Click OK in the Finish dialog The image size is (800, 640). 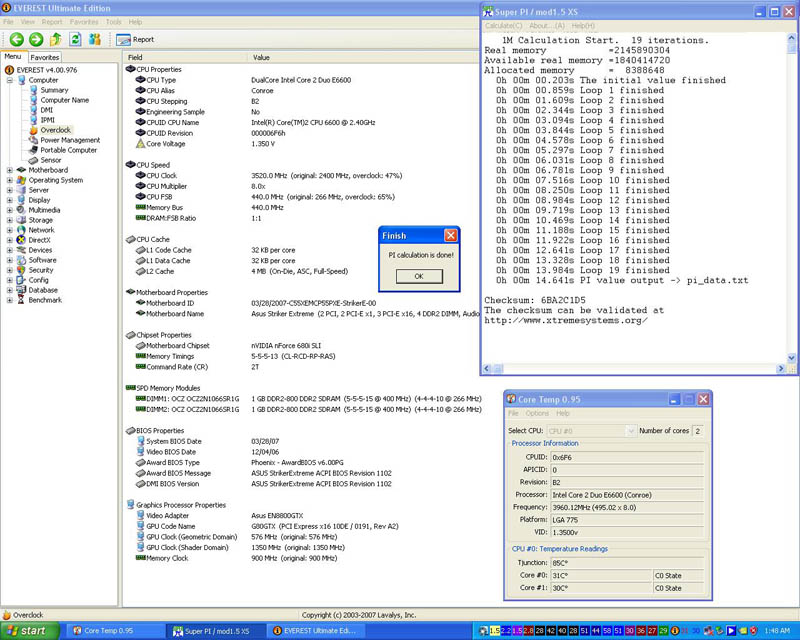[x=419, y=276]
